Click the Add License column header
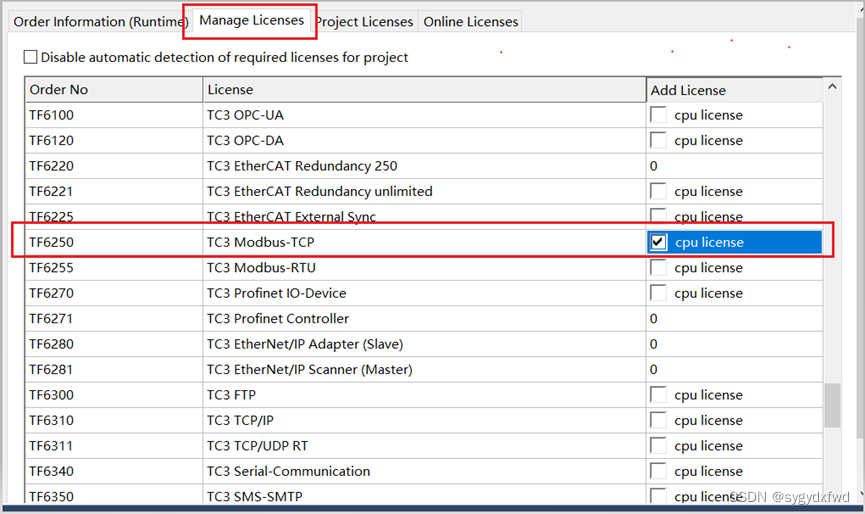 pyautogui.click(x=734, y=90)
